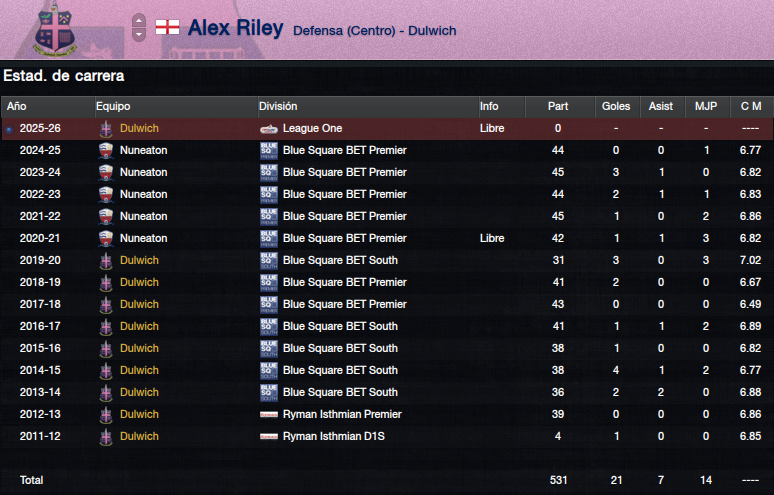
Task: Open Ryman Isthmian D1S division link
Action: click(334, 436)
